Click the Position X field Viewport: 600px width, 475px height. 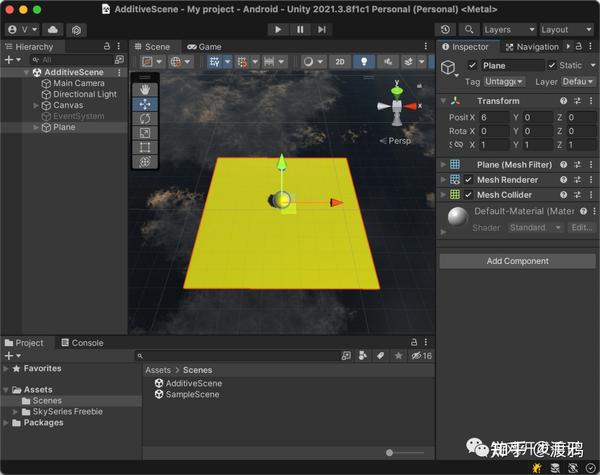click(494, 117)
